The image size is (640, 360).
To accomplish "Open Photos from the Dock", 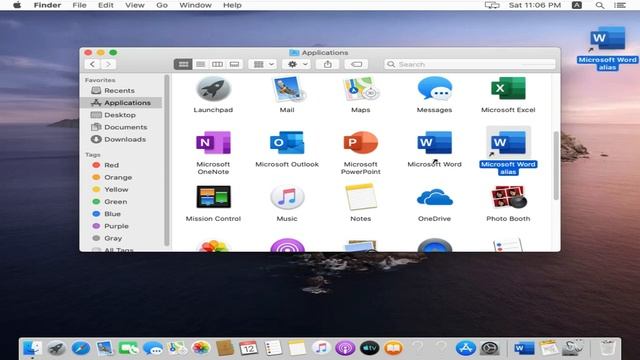I will 200,348.
